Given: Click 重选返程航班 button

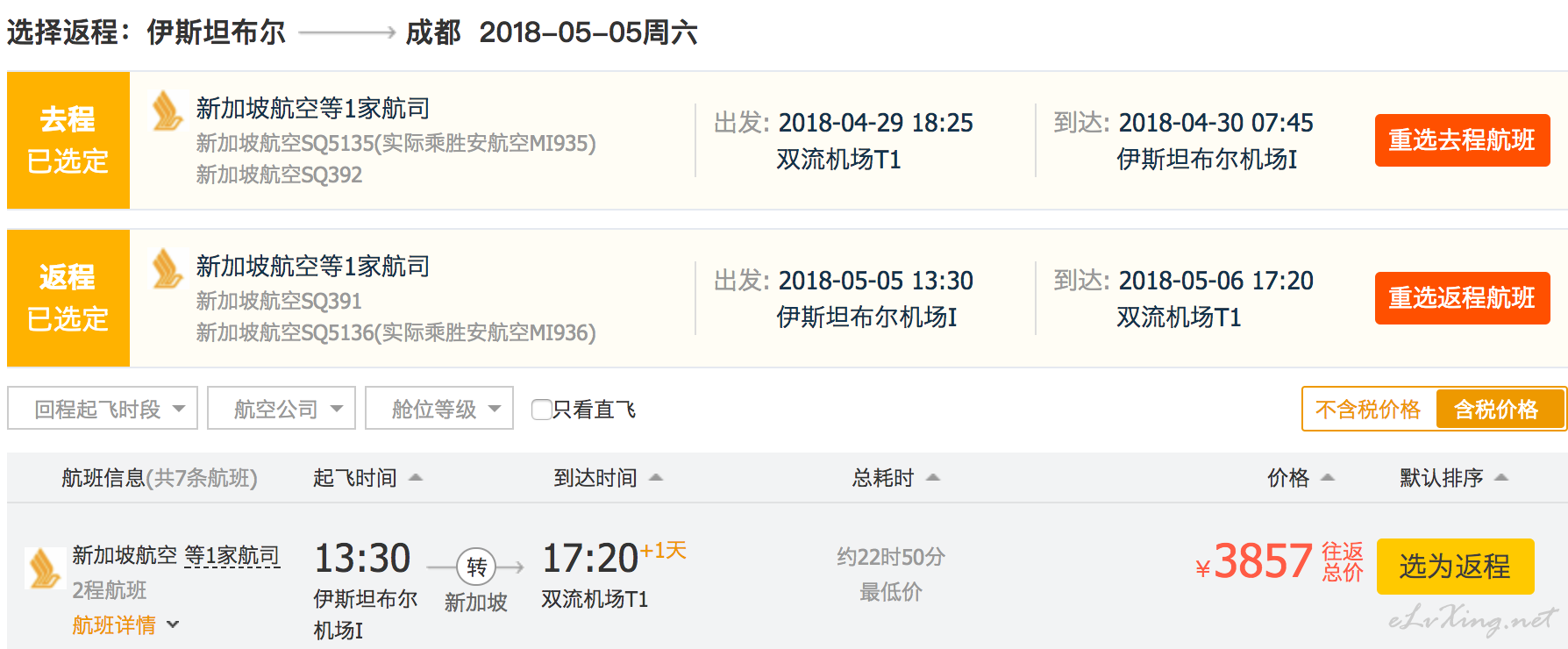Looking at the screenshot, I should coord(1462,298).
